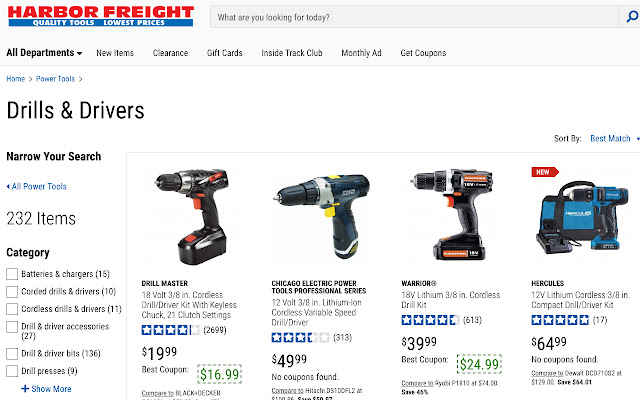
Task: Click the $16.99 coupon for Drill Master
Action: (x=219, y=374)
